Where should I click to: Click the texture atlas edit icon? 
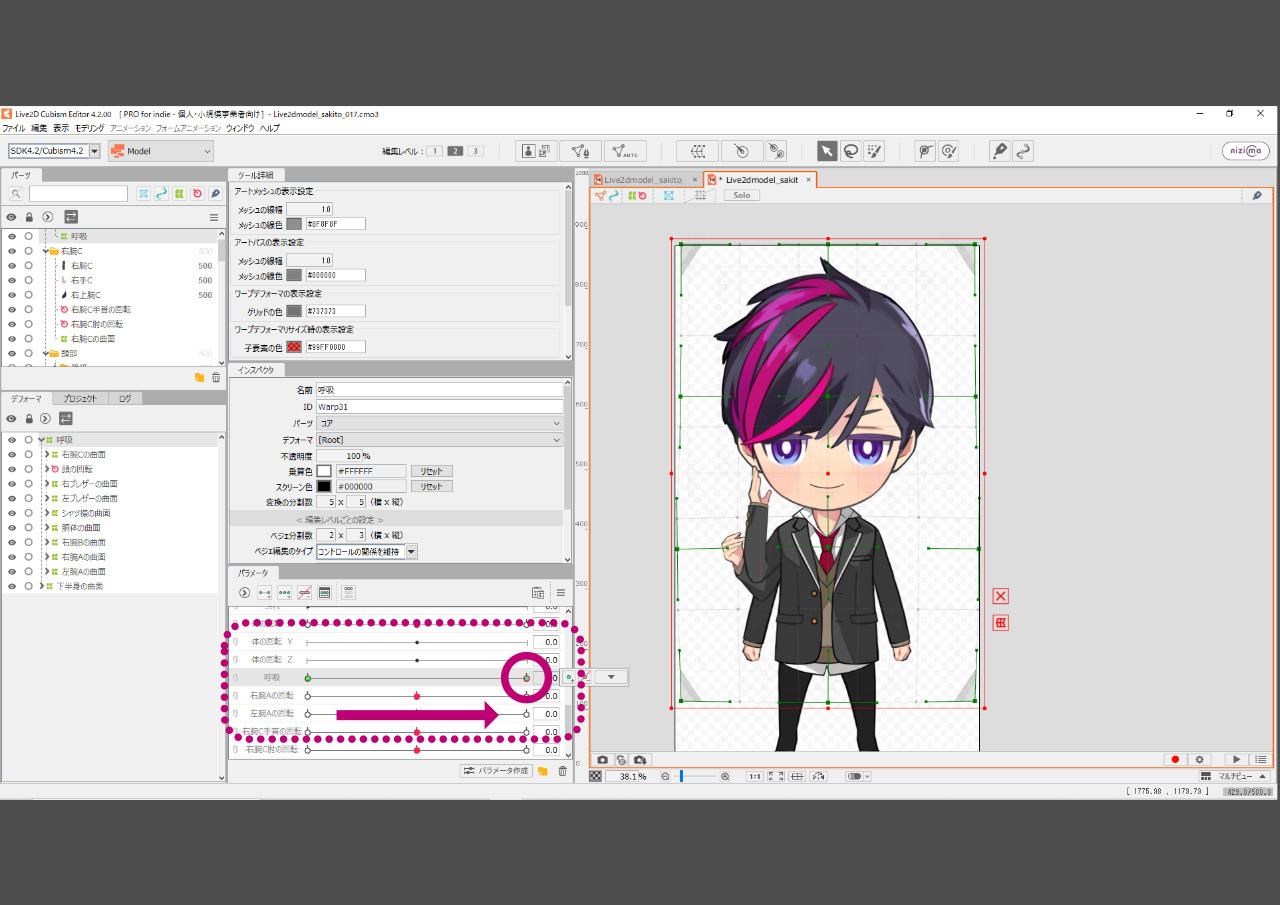click(536, 151)
